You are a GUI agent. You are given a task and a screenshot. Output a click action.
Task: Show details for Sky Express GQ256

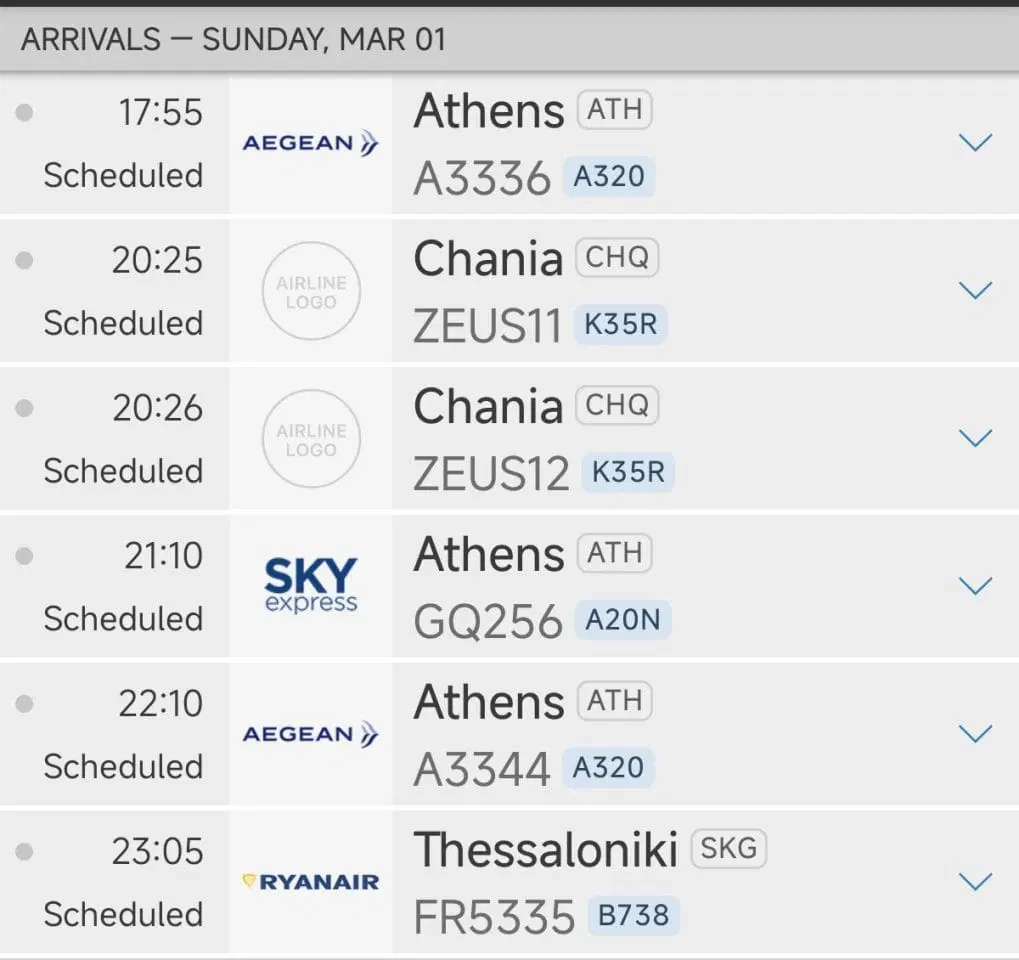974,586
